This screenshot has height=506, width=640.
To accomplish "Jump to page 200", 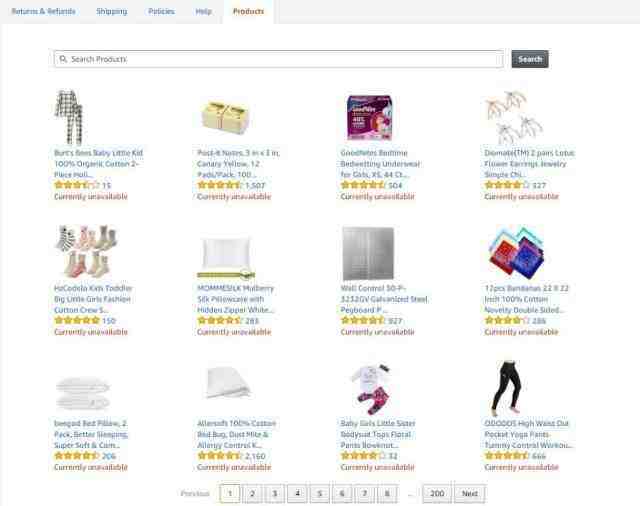I will coord(436,493).
